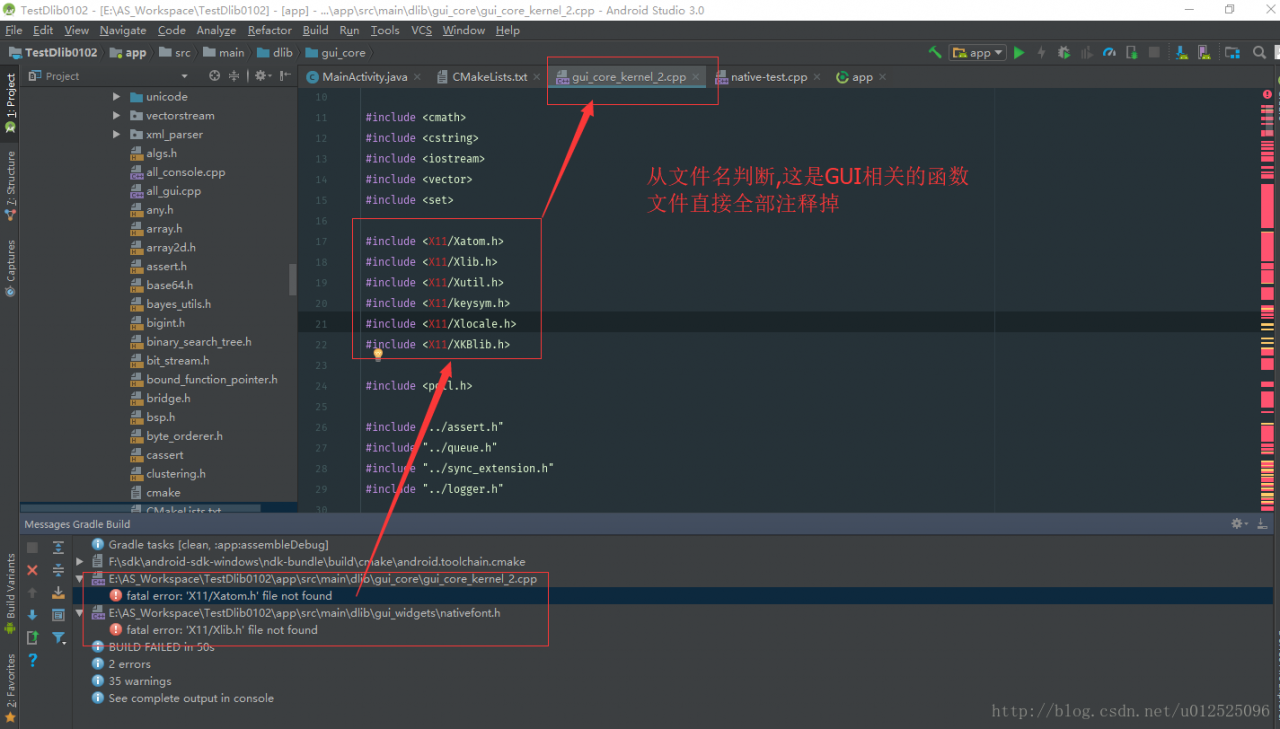Click the Stop square icon in the main toolbar
Image resolution: width=1280 pixels, height=729 pixels.
point(1154,53)
